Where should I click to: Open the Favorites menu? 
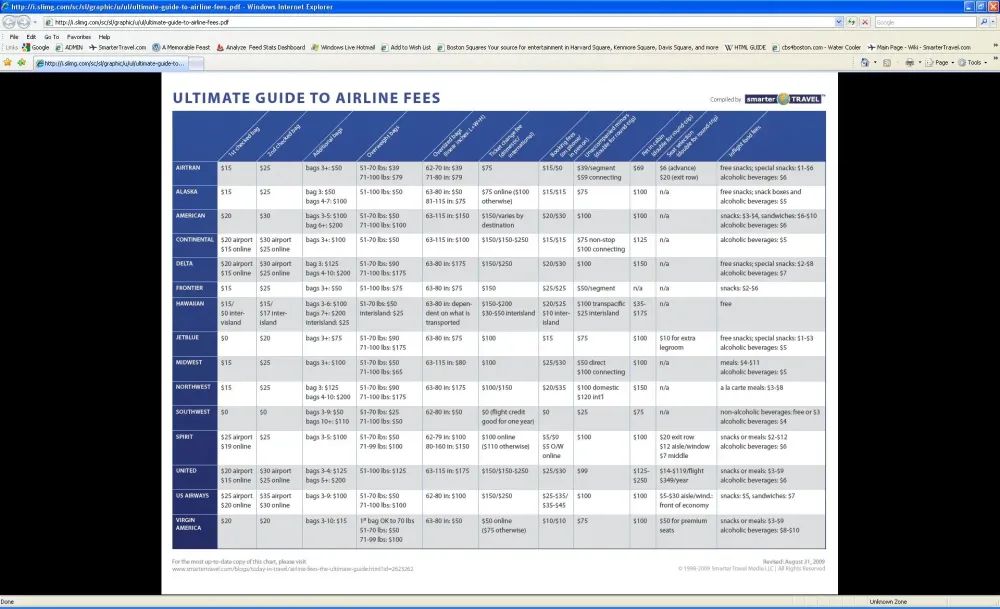click(x=78, y=37)
